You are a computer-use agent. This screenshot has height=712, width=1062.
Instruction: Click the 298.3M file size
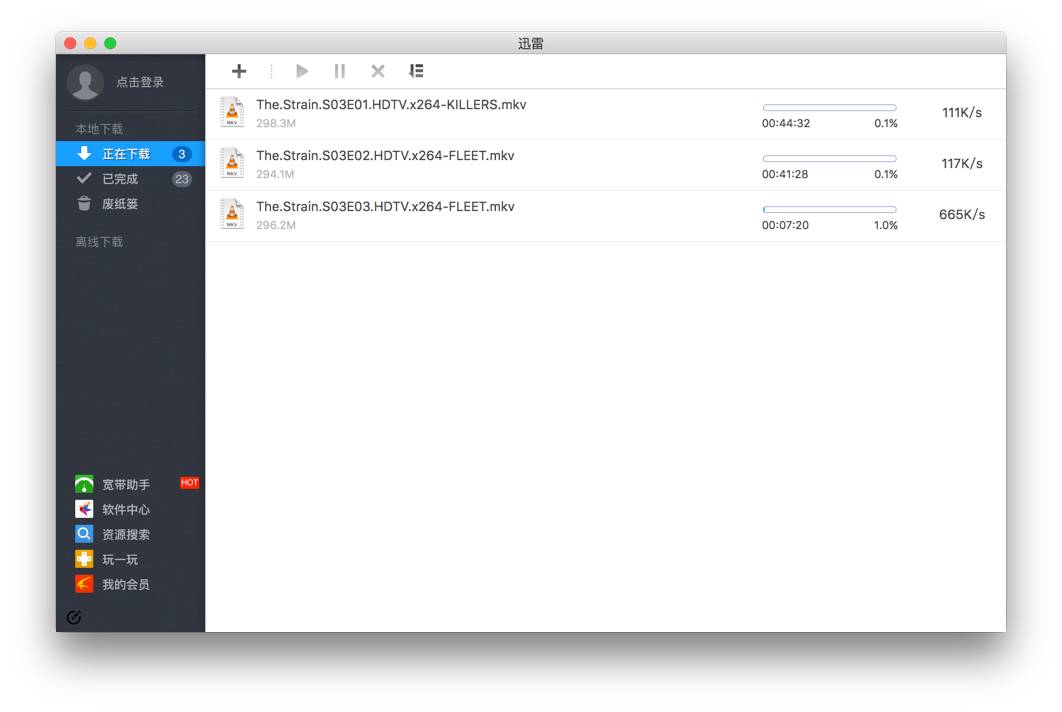(276, 123)
